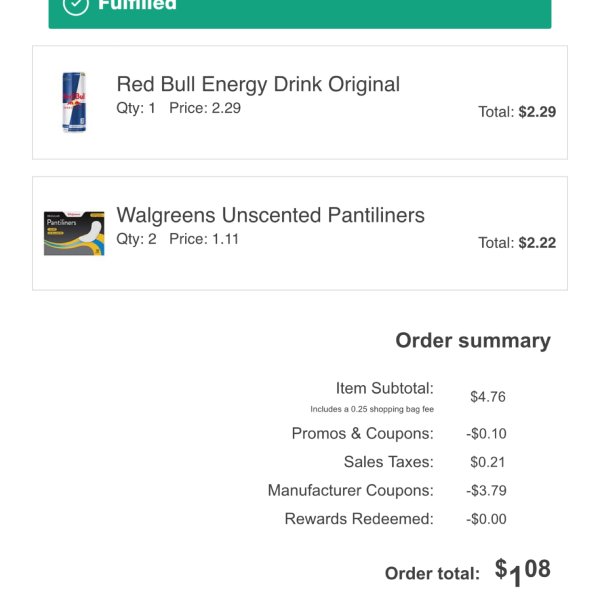Click the Pantiliners Qty: 2 text
Viewport: 600px width, 600px height.
[x=136, y=239]
